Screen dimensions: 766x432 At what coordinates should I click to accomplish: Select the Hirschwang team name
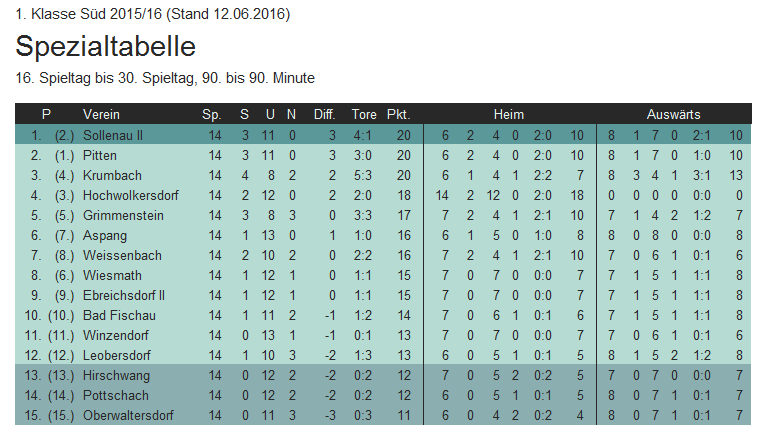pyautogui.click(x=115, y=375)
